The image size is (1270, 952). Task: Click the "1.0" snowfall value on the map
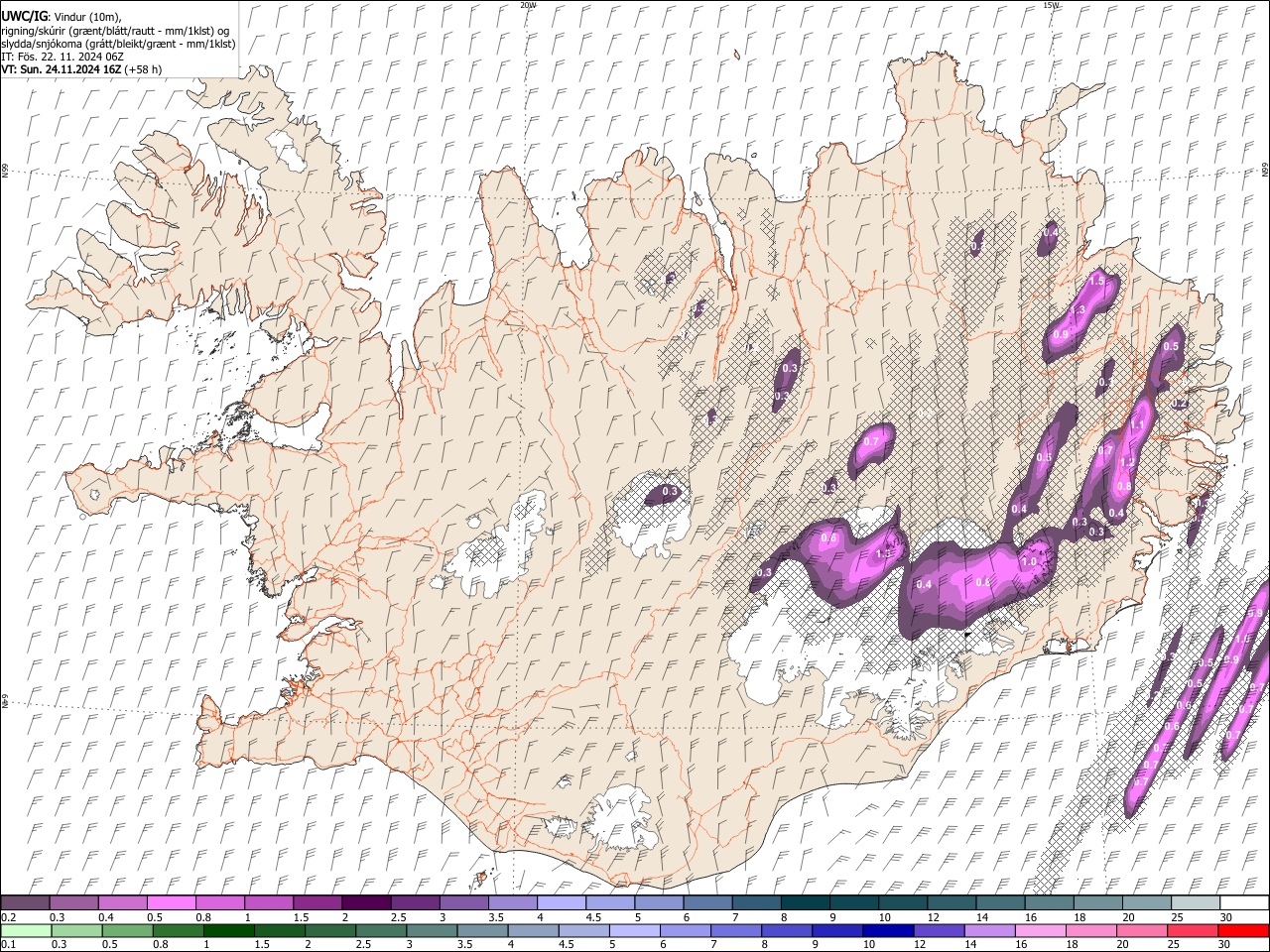point(1029,561)
